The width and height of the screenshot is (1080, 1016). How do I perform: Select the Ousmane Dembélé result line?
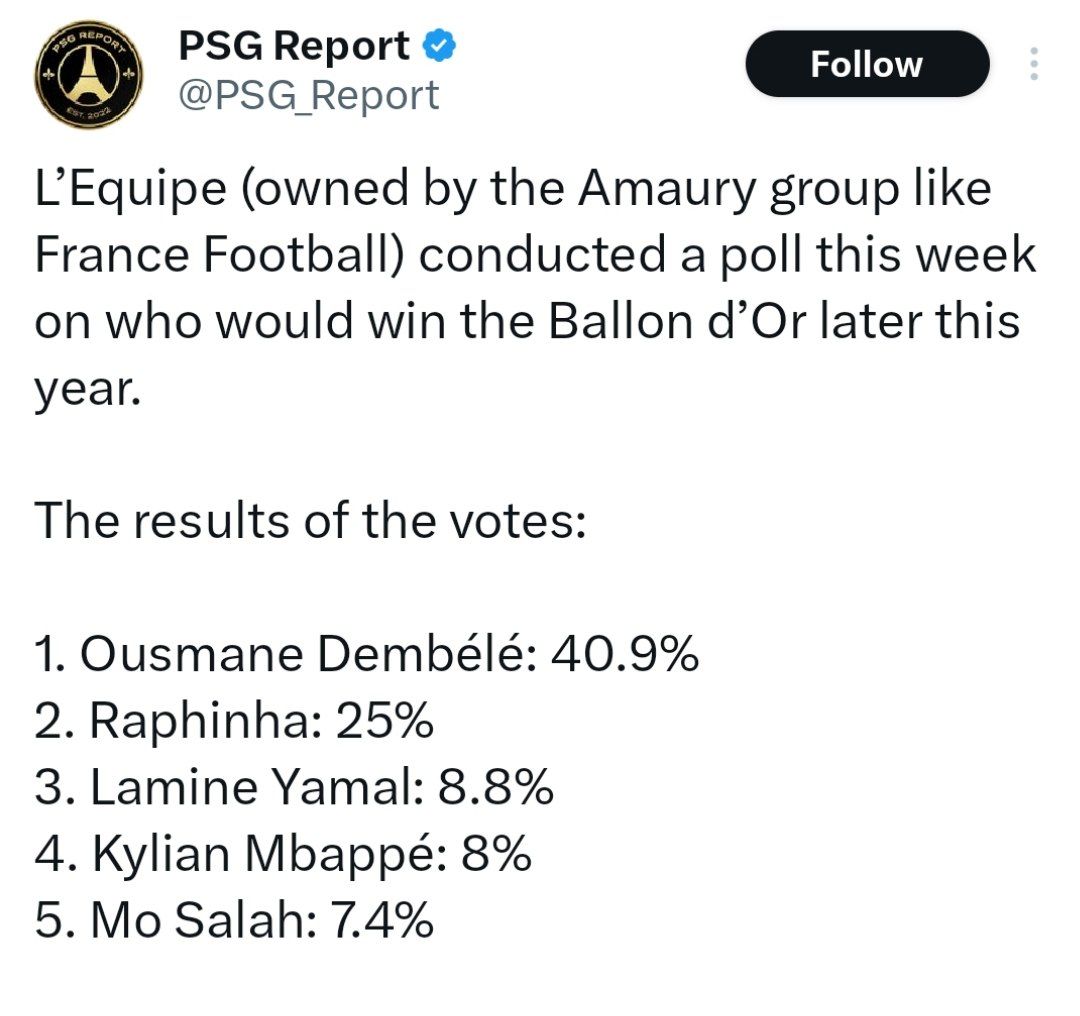point(366,654)
